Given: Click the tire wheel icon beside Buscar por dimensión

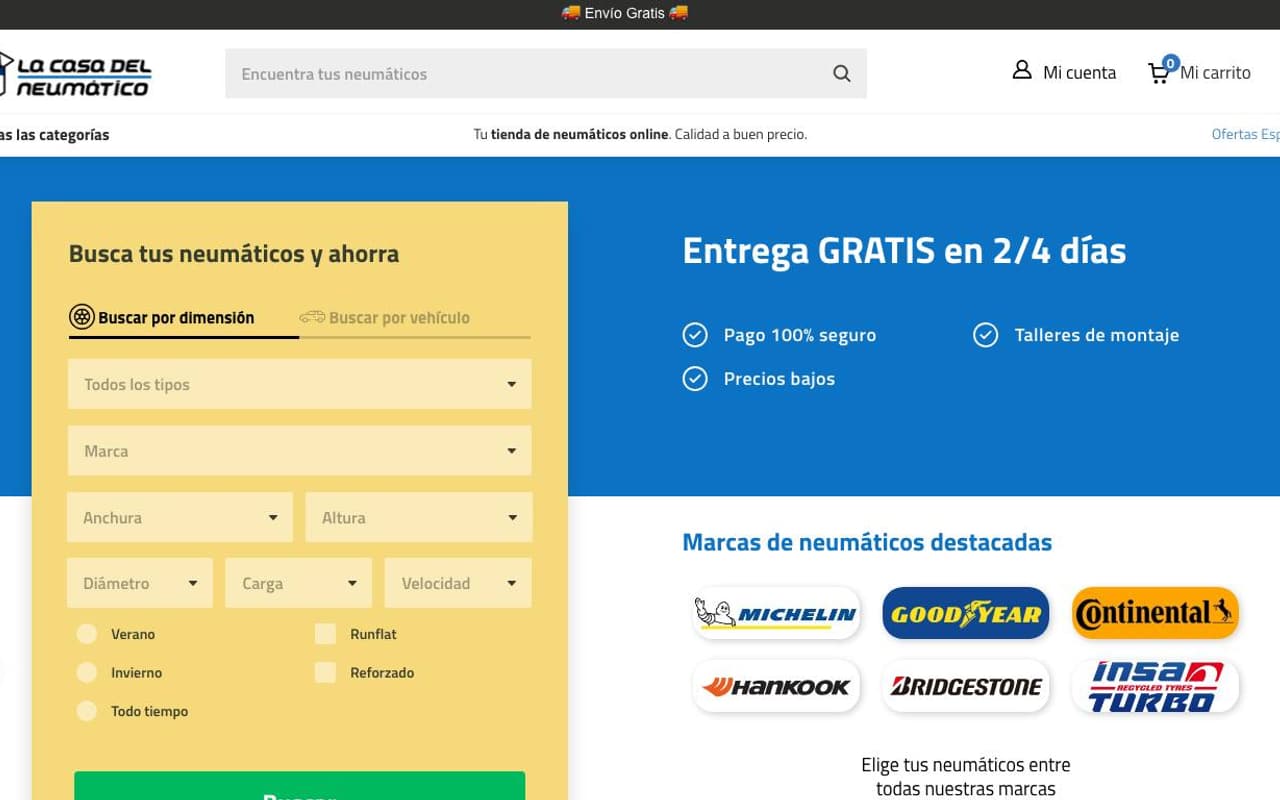Looking at the screenshot, I should [x=82, y=317].
